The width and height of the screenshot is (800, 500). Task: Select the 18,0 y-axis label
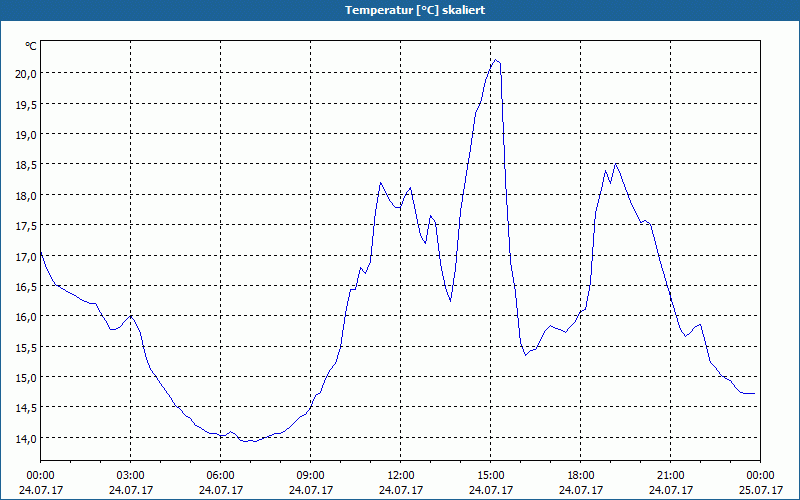point(26,195)
